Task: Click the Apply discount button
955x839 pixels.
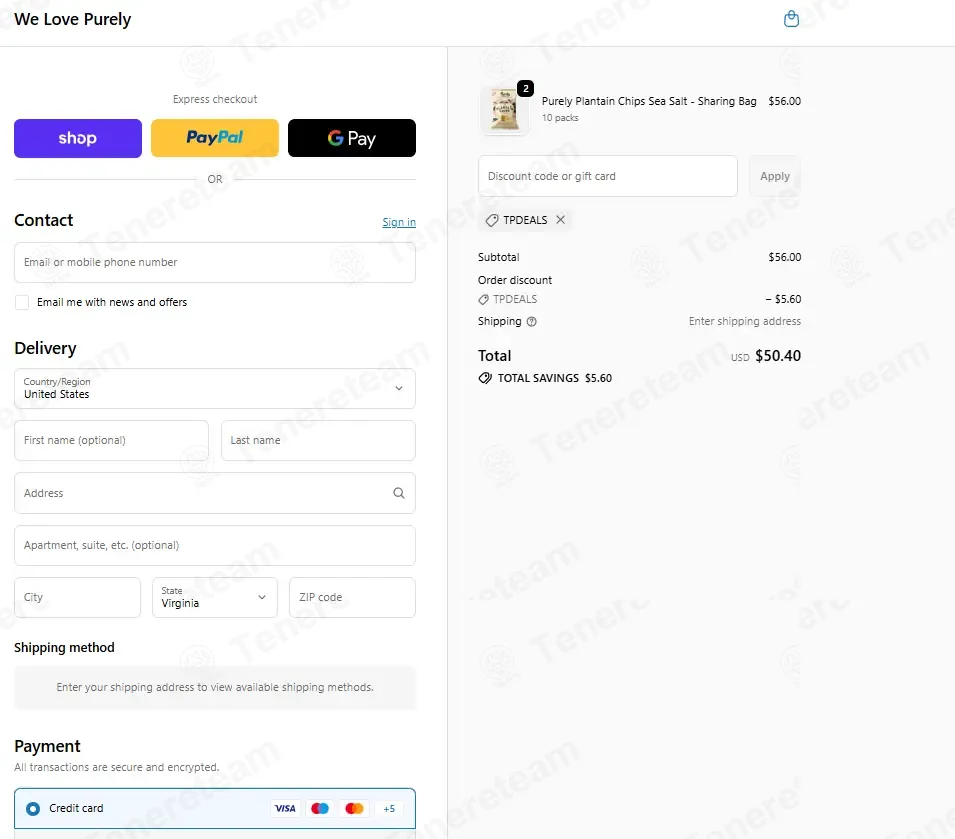Action: (x=775, y=176)
